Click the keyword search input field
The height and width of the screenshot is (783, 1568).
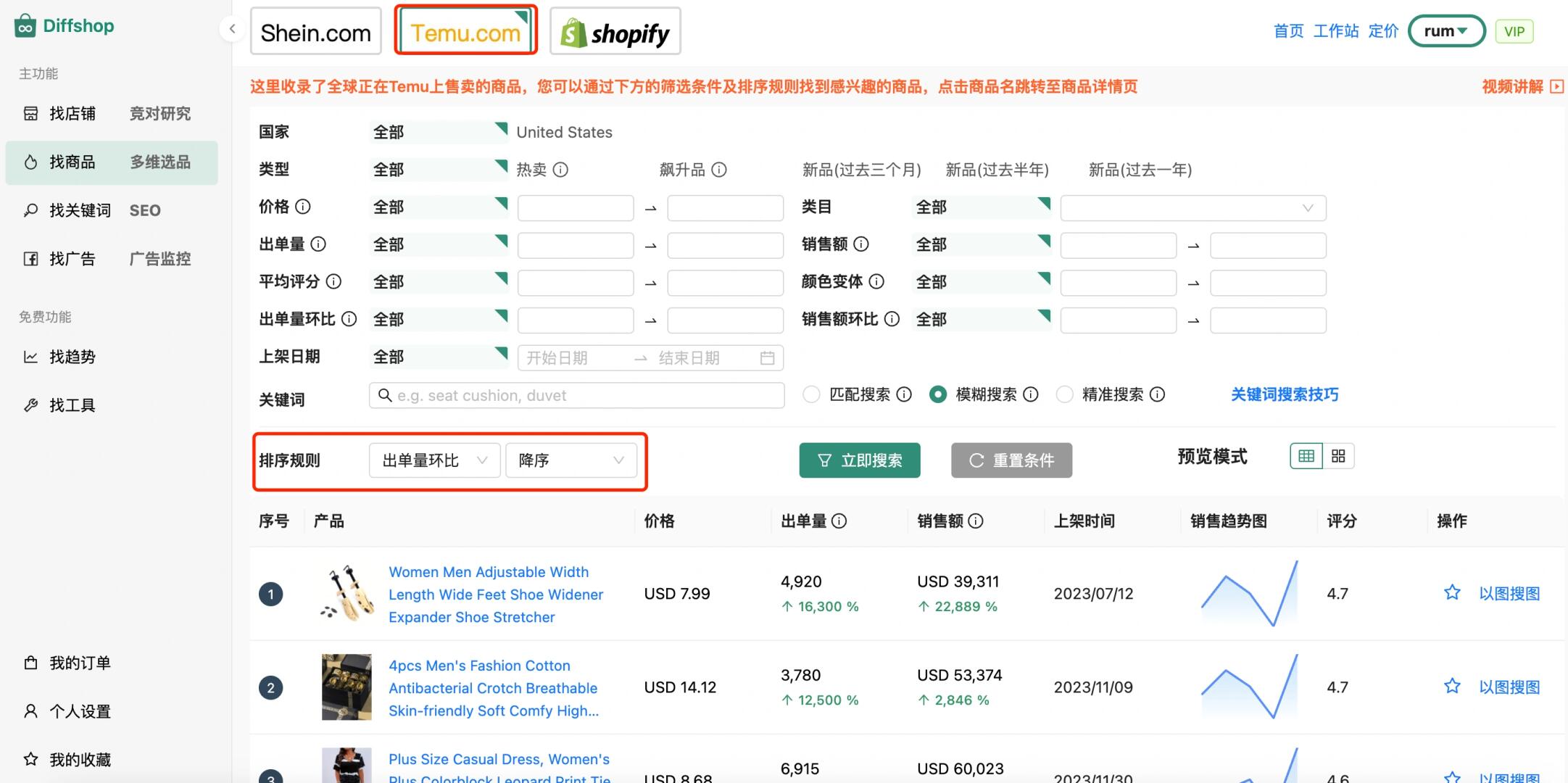[577, 395]
